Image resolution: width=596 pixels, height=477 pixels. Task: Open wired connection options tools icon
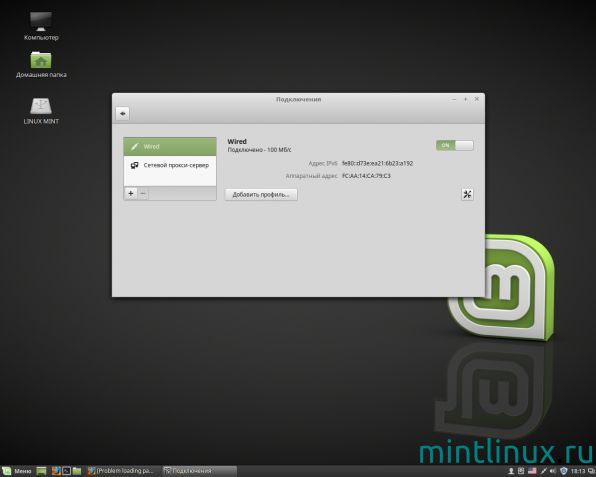(x=467, y=195)
